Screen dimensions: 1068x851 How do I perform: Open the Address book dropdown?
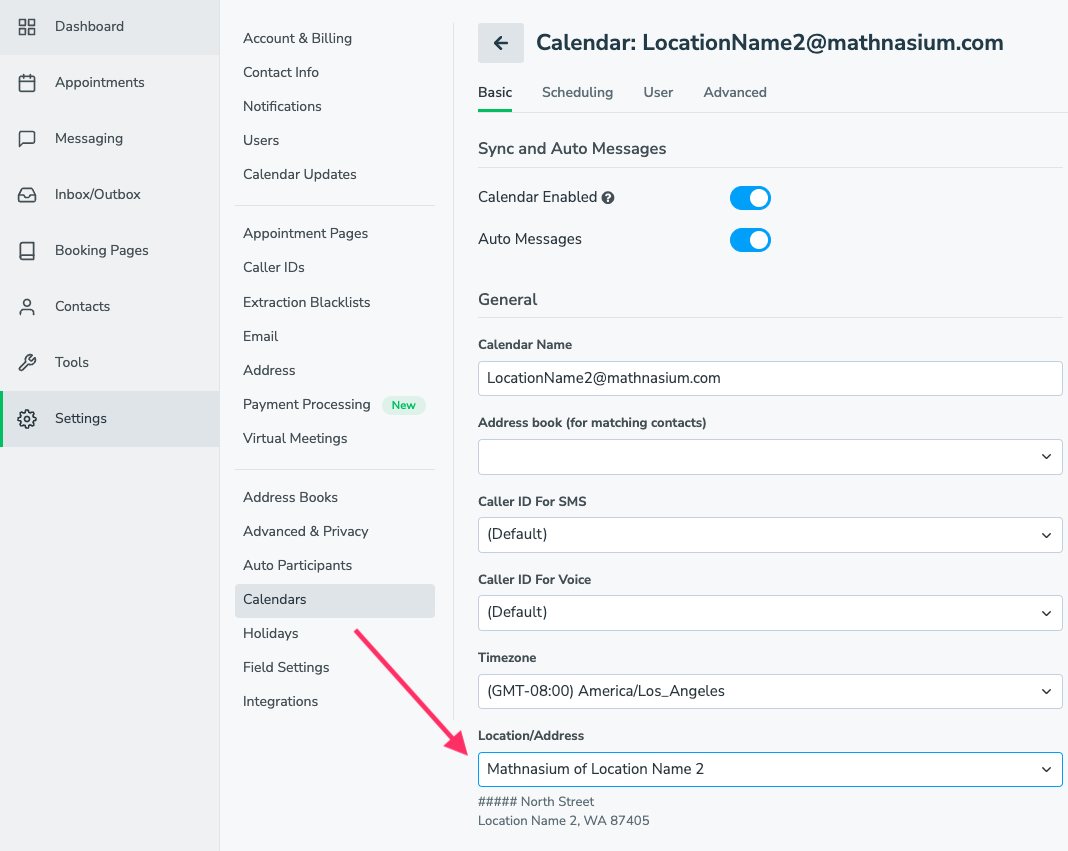(x=770, y=457)
